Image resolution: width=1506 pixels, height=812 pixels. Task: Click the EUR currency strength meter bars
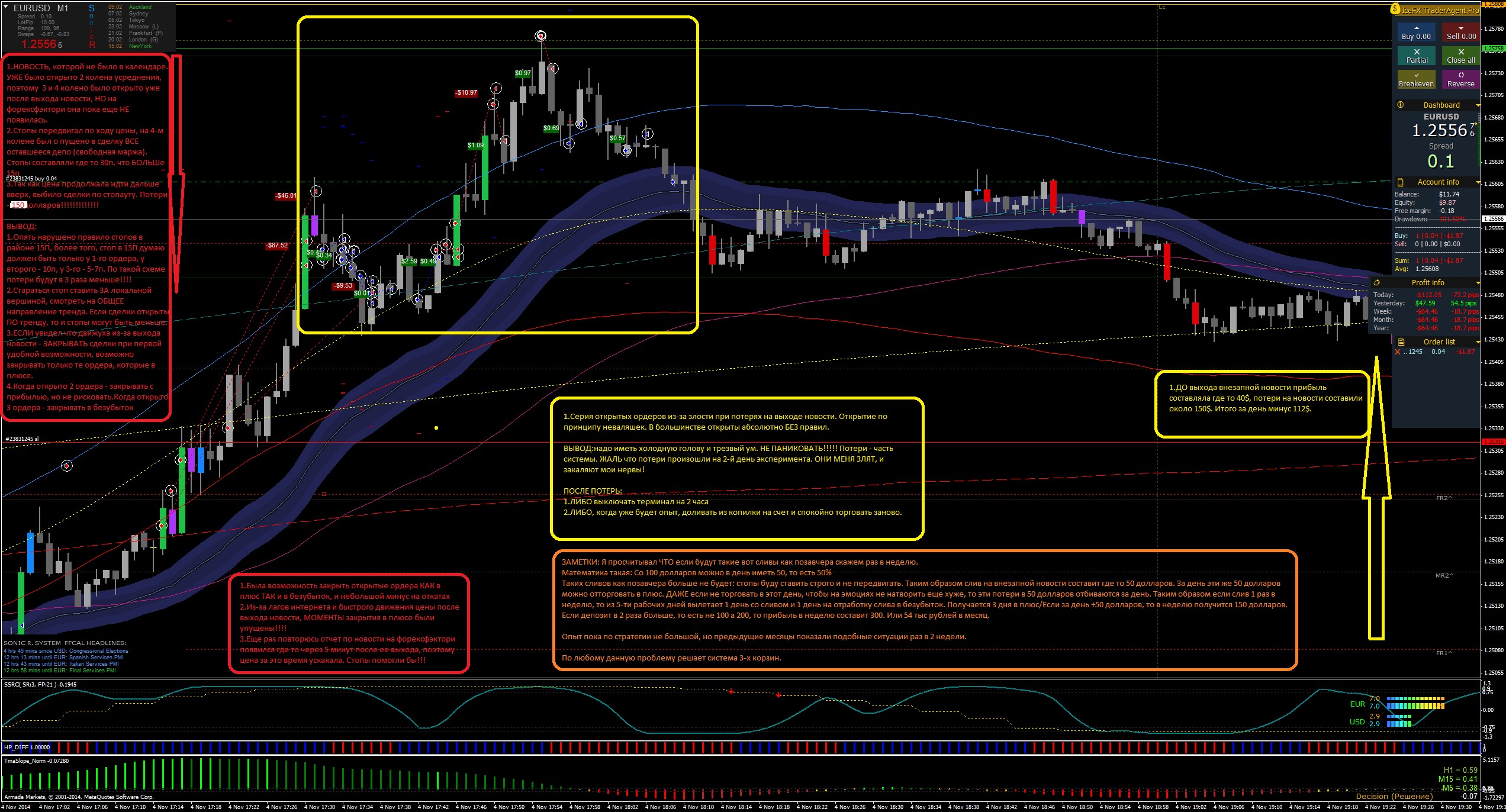tap(1415, 703)
